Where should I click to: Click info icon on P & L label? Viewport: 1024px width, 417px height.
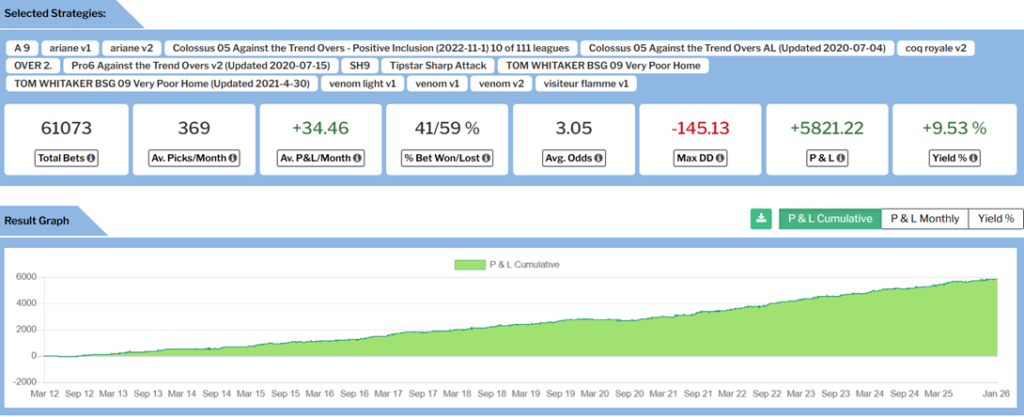click(x=843, y=158)
